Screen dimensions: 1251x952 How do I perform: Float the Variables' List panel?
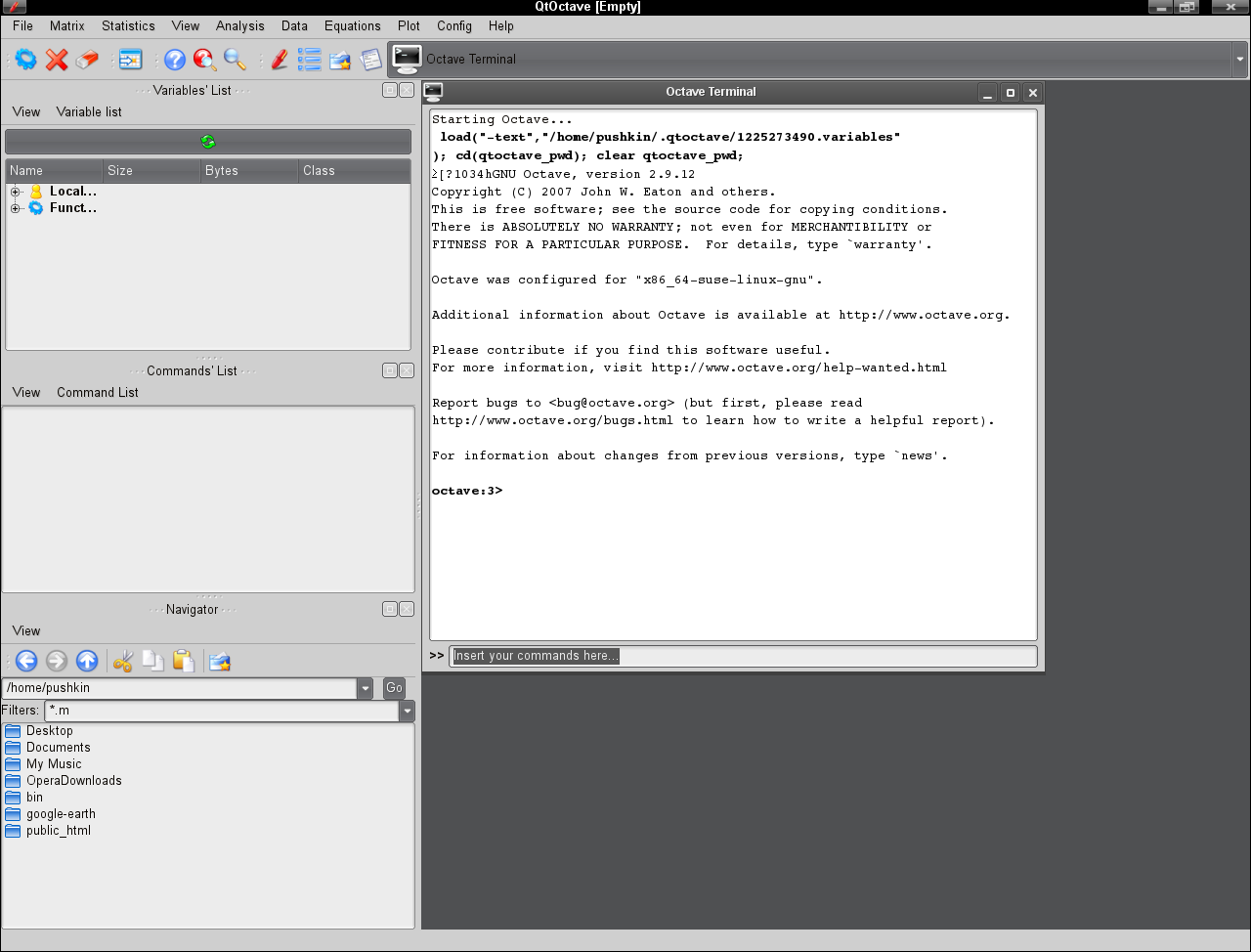(390, 90)
